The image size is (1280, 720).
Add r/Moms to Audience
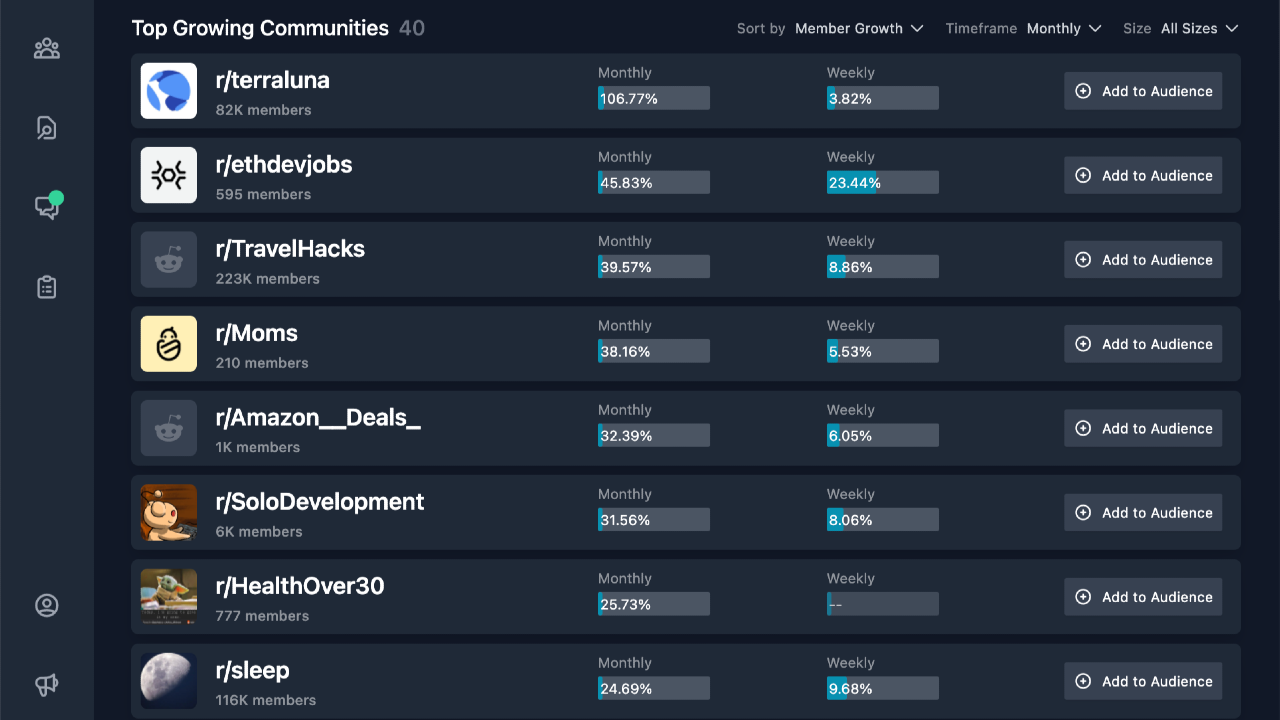point(1143,344)
